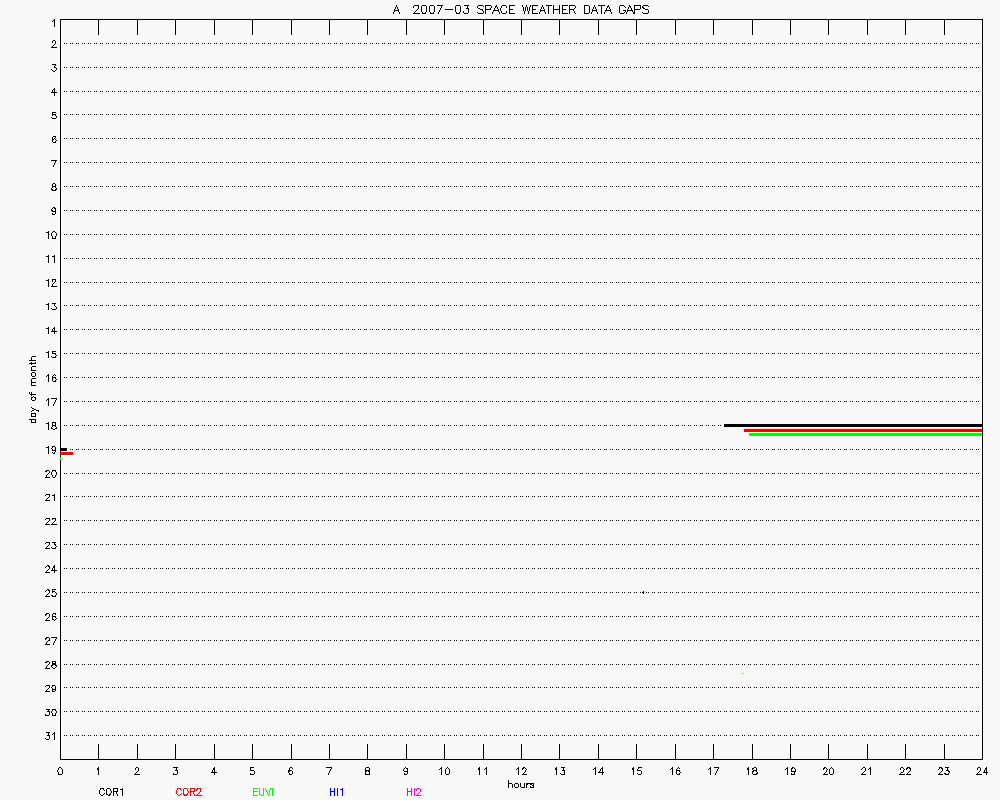1000x800 pixels.
Task: Click the green EUVI gap bar on day 18
Action: click(865, 435)
